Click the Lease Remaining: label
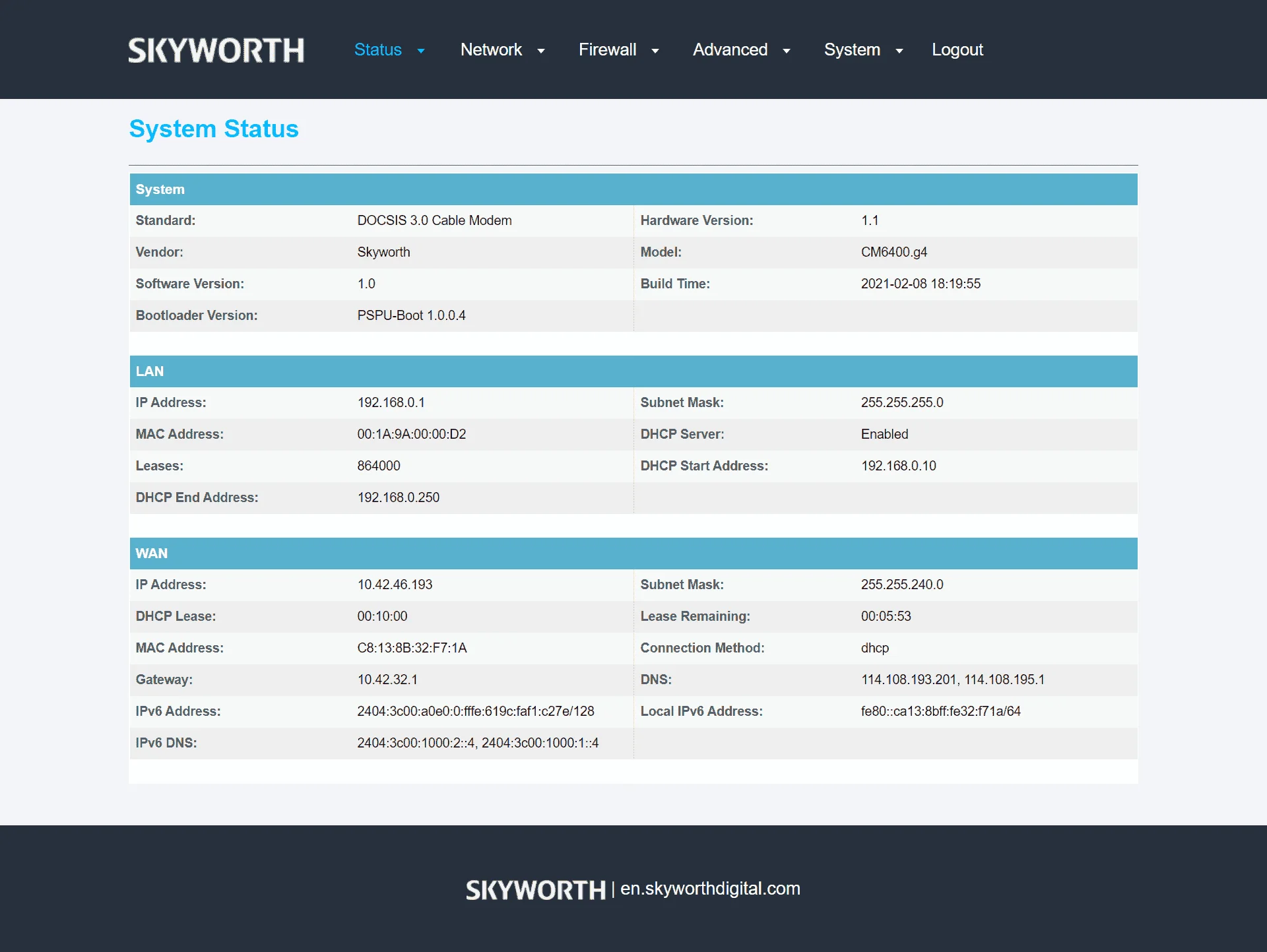 tap(696, 616)
